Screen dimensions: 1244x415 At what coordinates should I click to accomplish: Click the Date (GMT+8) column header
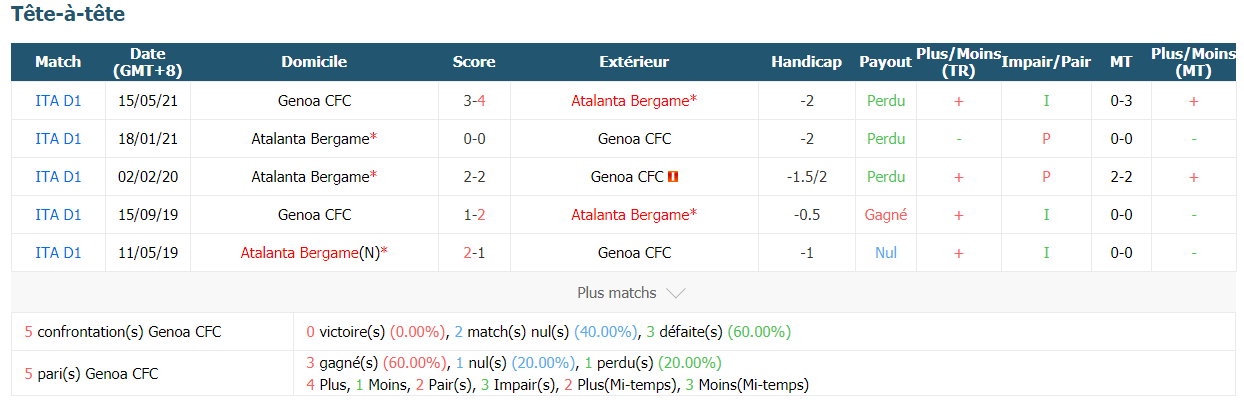148,62
